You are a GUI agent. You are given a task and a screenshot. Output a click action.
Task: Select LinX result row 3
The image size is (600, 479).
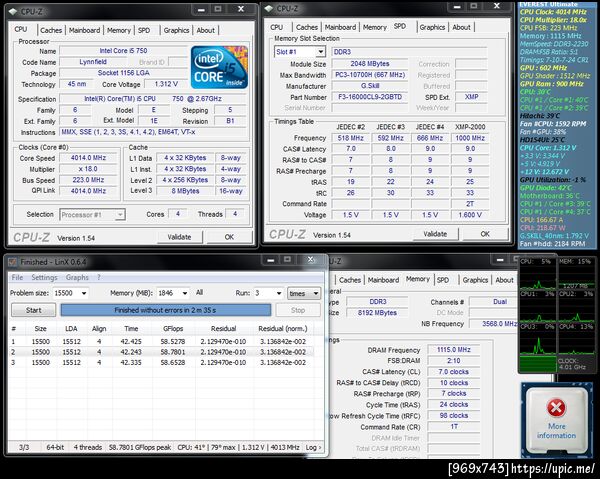point(161,362)
